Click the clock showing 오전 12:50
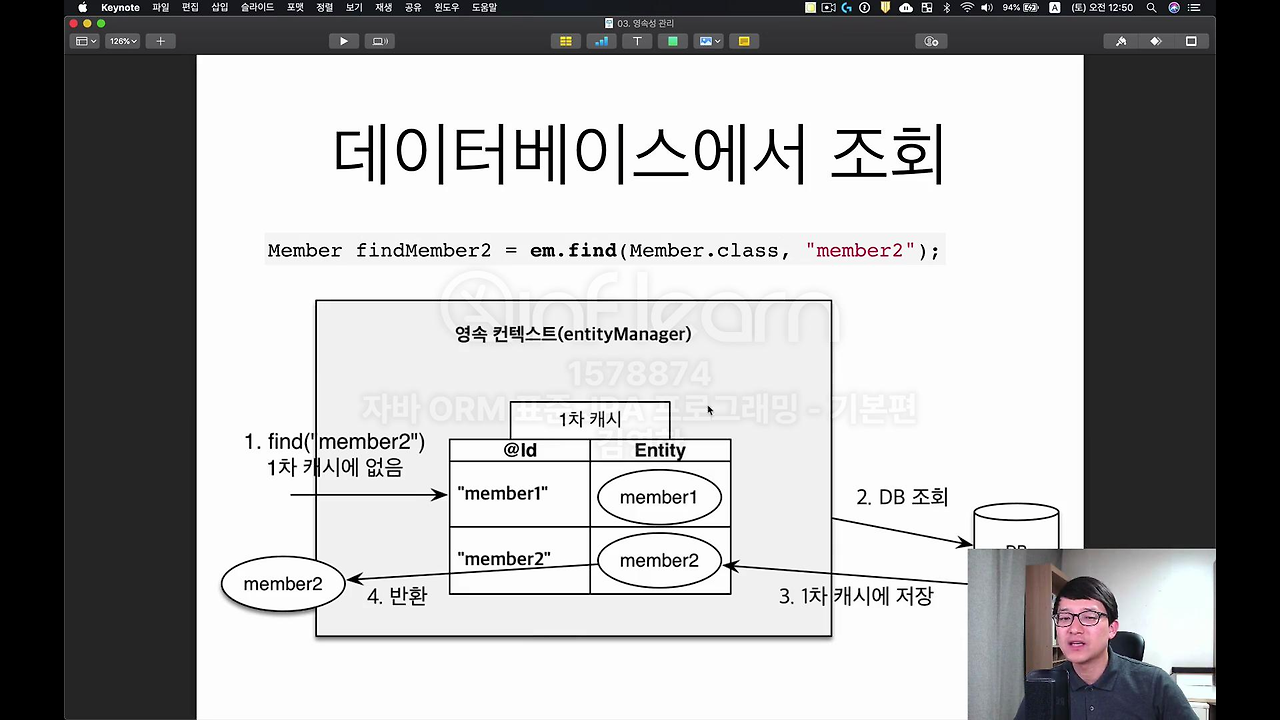 tap(1102, 7)
